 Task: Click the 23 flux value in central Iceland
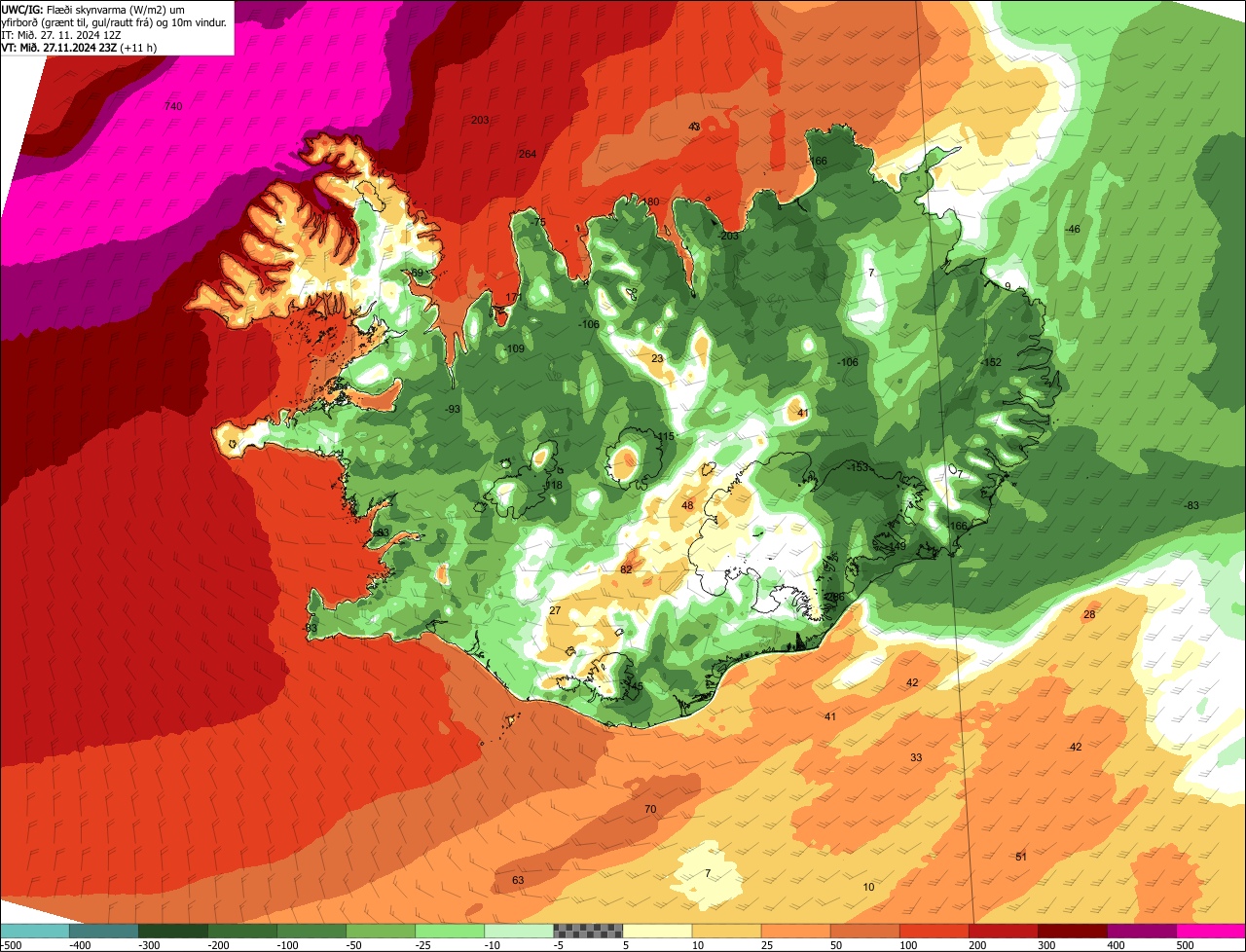point(657,358)
